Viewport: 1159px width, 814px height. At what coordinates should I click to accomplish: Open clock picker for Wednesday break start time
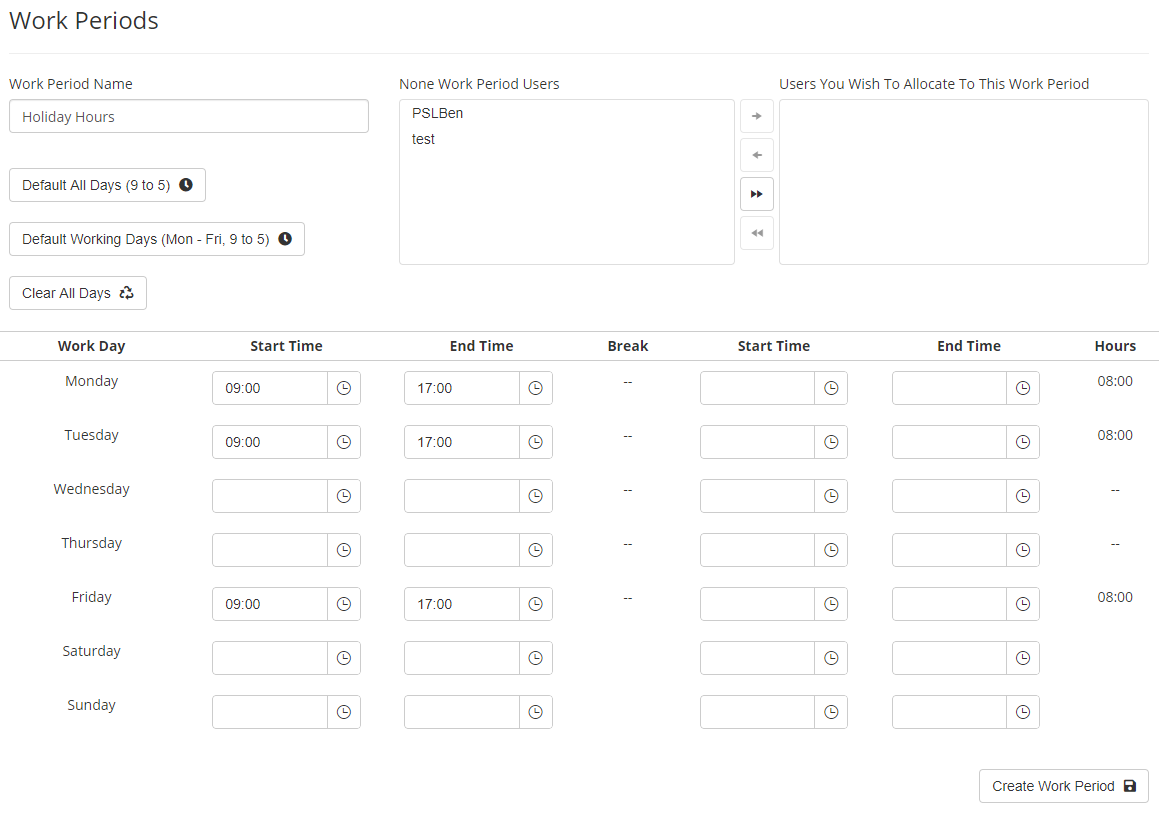pos(832,496)
